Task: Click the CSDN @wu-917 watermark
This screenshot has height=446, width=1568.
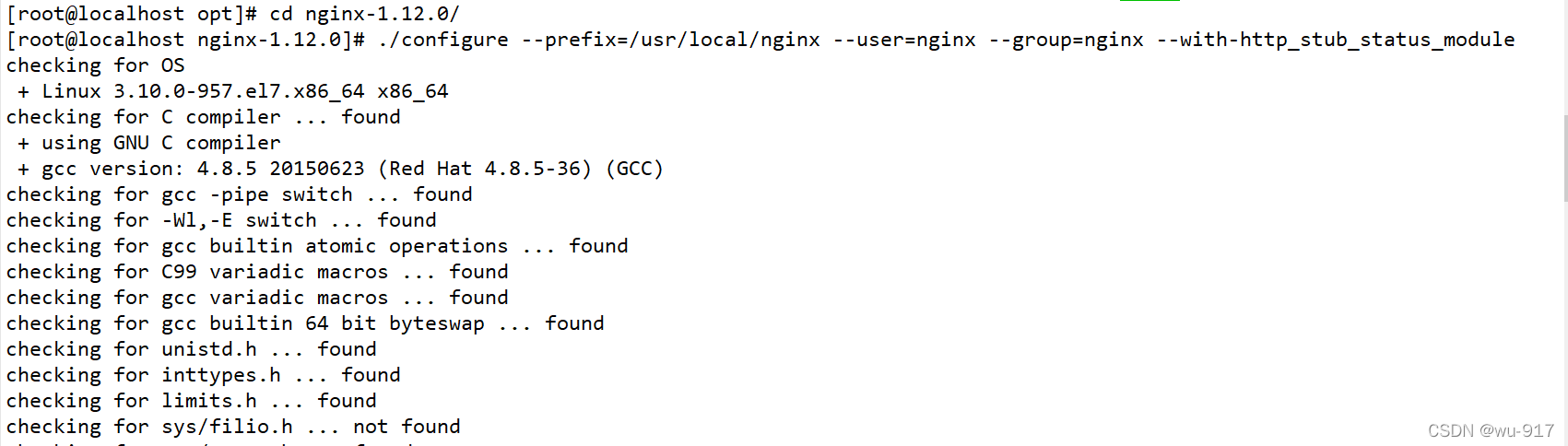Action: 1491,430
